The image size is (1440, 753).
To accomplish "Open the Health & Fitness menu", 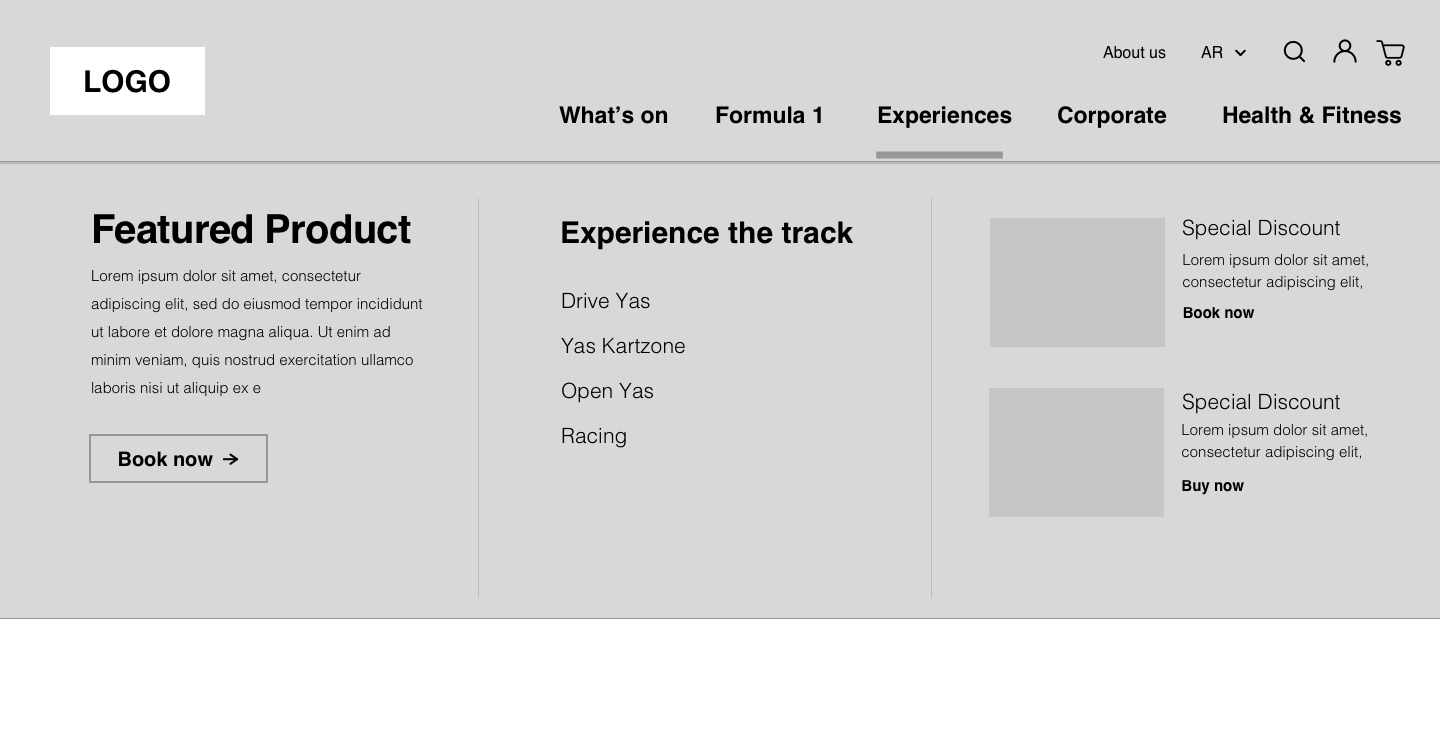I will coord(1311,116).
